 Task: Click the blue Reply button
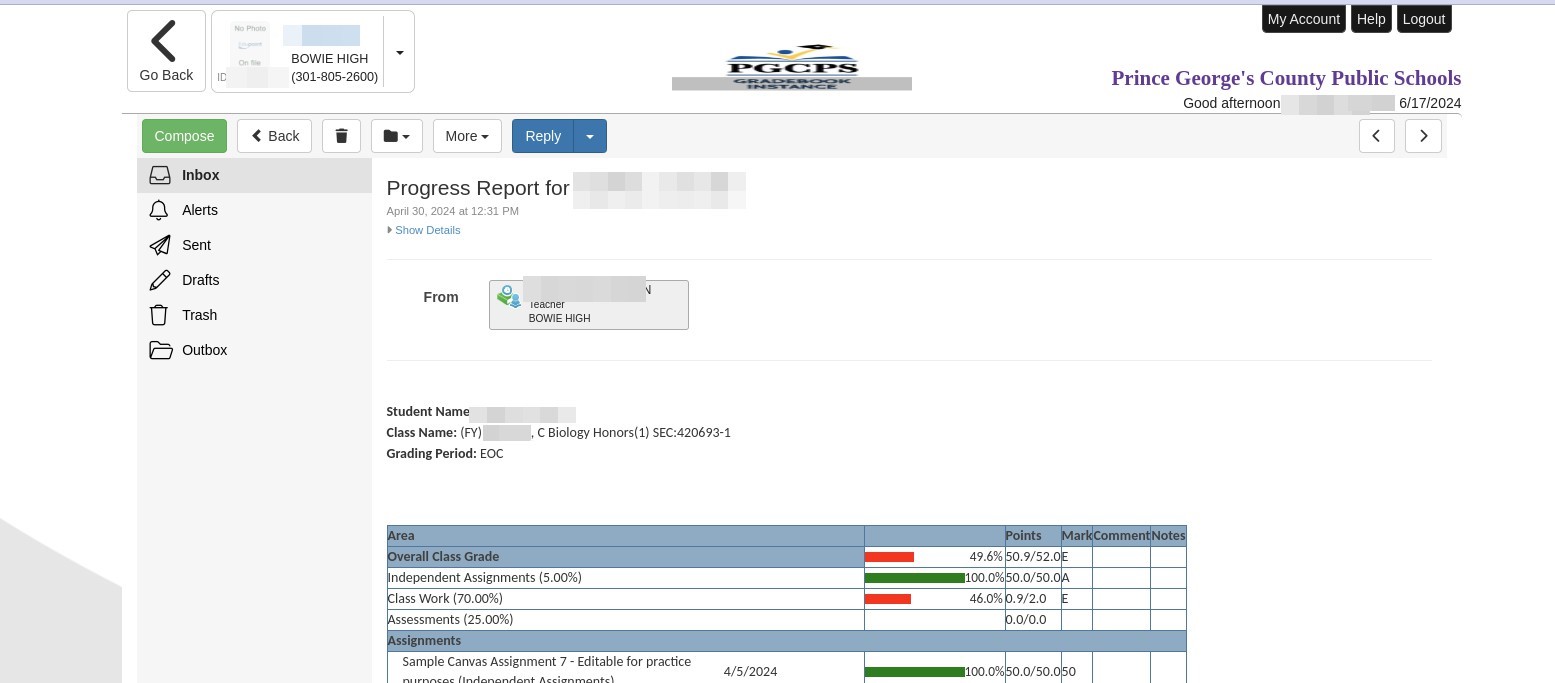(543, 136)
